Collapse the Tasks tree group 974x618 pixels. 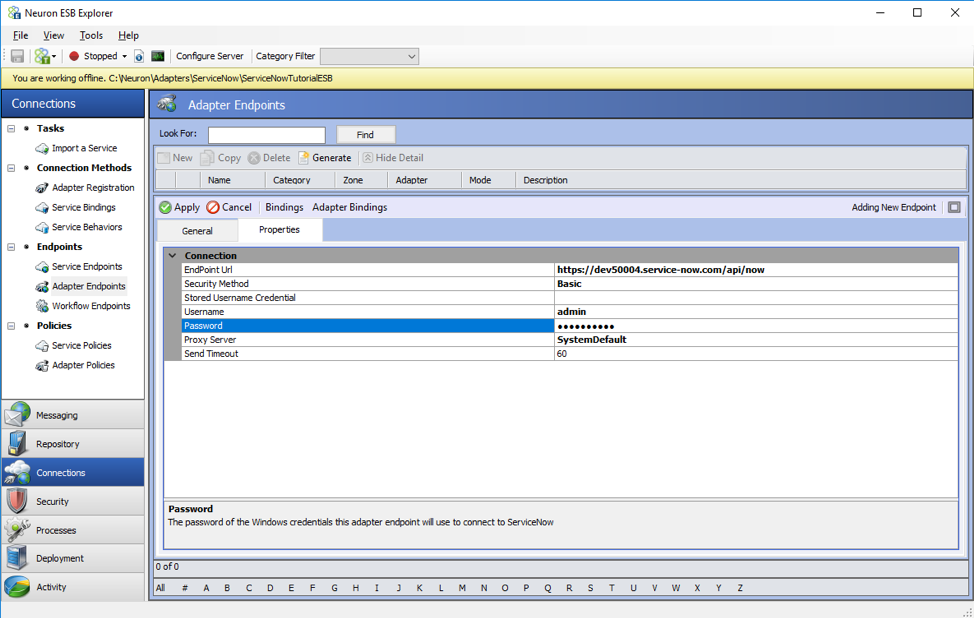[11, 129]
